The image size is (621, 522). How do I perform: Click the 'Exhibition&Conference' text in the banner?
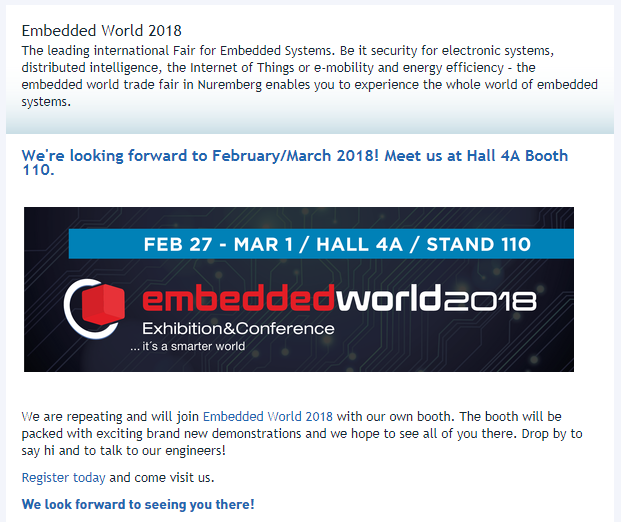click(x=238, y=328)
